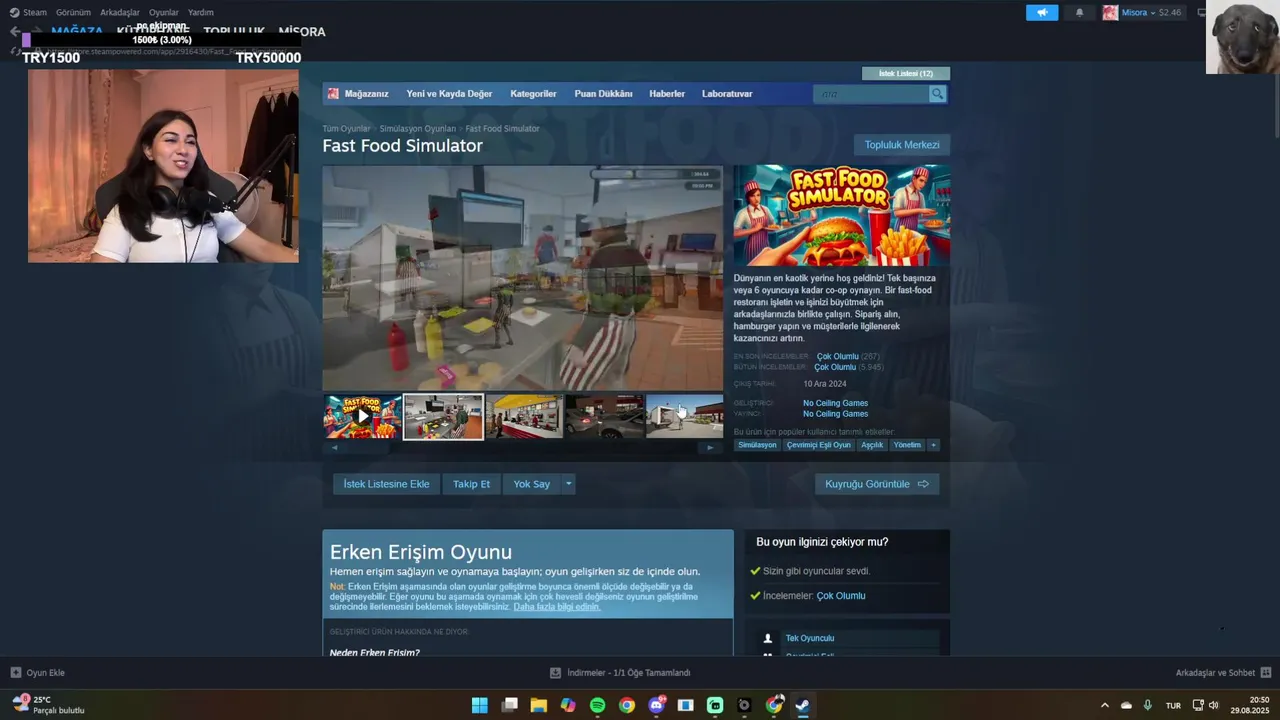This screenshot has height=720, width=1280.
Task: Open Topluluk Merkezi
Action: [x=902, y=145]
